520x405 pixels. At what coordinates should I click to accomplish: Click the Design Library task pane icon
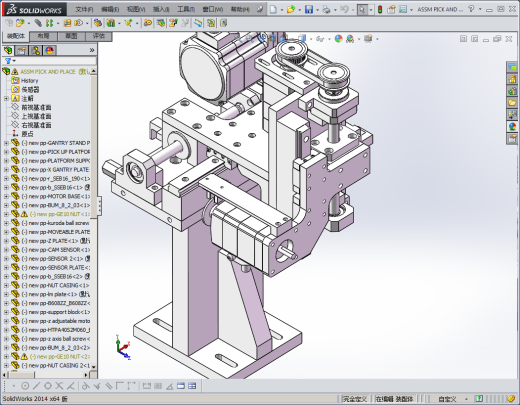tap(512, 91)
